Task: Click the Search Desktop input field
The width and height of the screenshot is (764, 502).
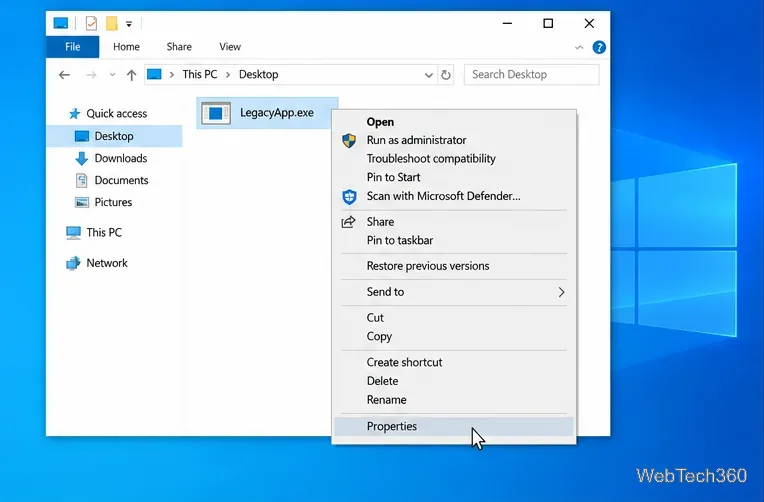Action: click(x=532, y=74)
